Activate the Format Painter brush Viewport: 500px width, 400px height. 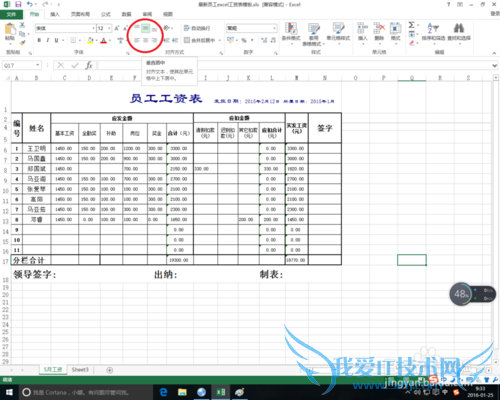point(22,42)
